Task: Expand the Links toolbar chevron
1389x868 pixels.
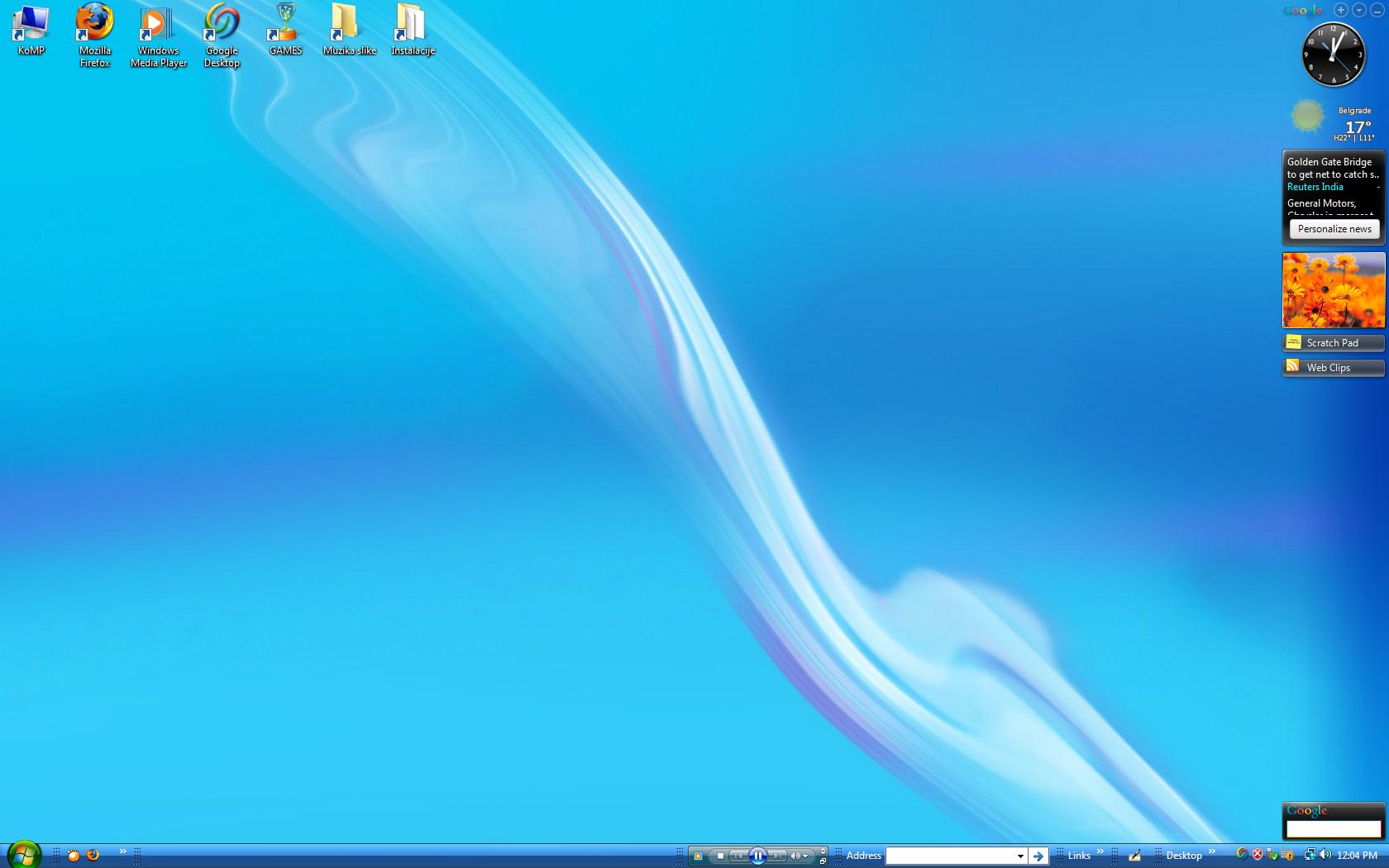Action: coord(1100,851)
